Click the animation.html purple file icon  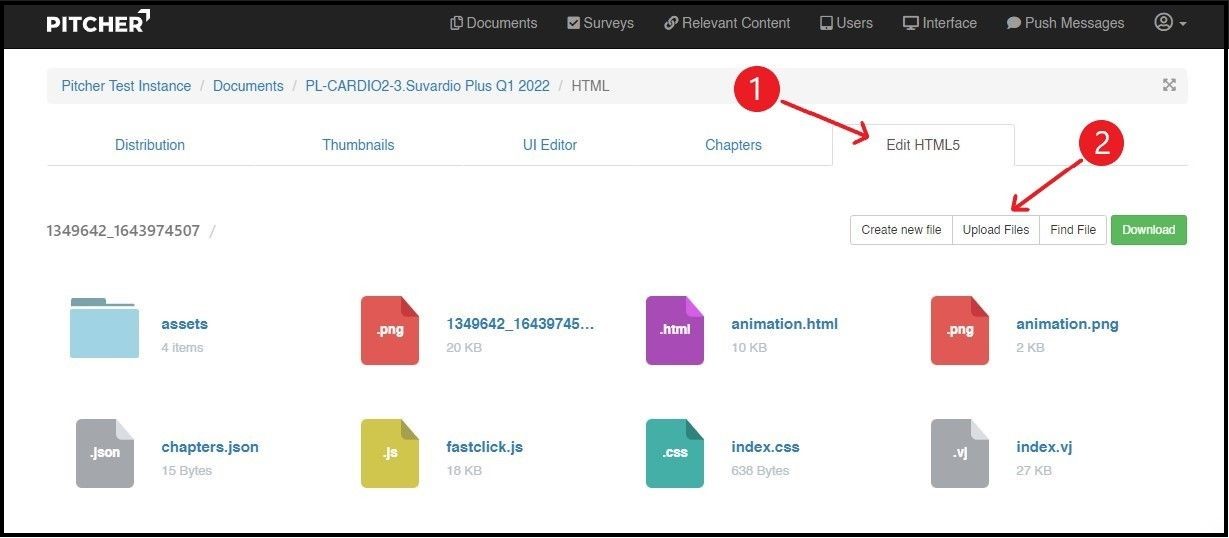(674, 330)
